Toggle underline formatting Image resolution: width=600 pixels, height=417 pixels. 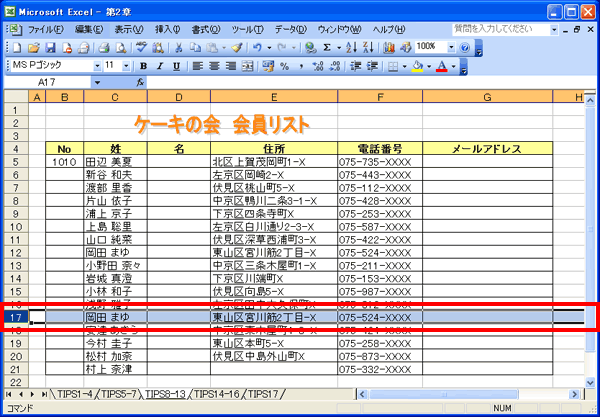point(176,67)
